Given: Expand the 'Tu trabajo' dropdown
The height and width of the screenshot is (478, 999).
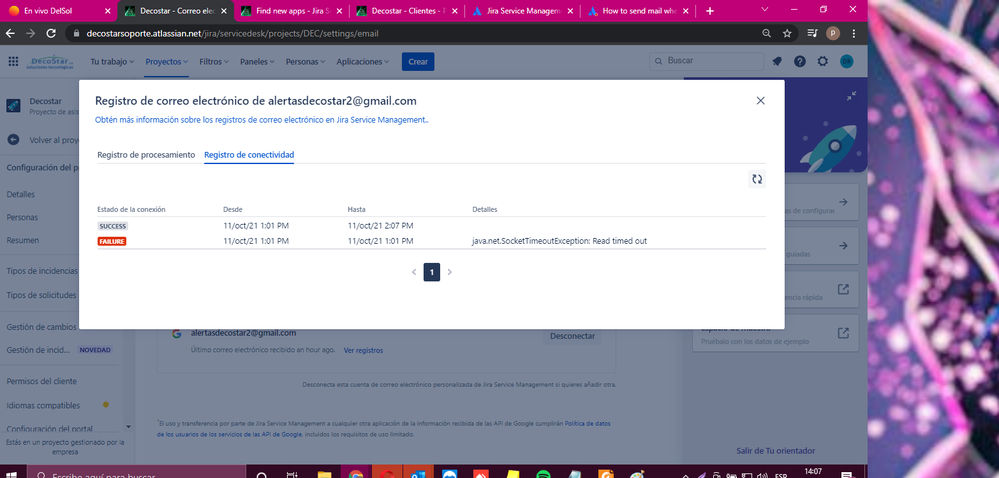Looking at the screenshot, I should coord(112,62).
